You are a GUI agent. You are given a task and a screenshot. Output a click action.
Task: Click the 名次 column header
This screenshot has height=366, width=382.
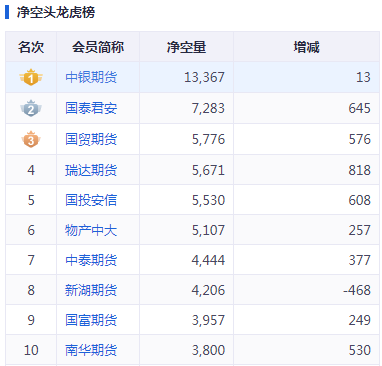[x=31, y=47]
